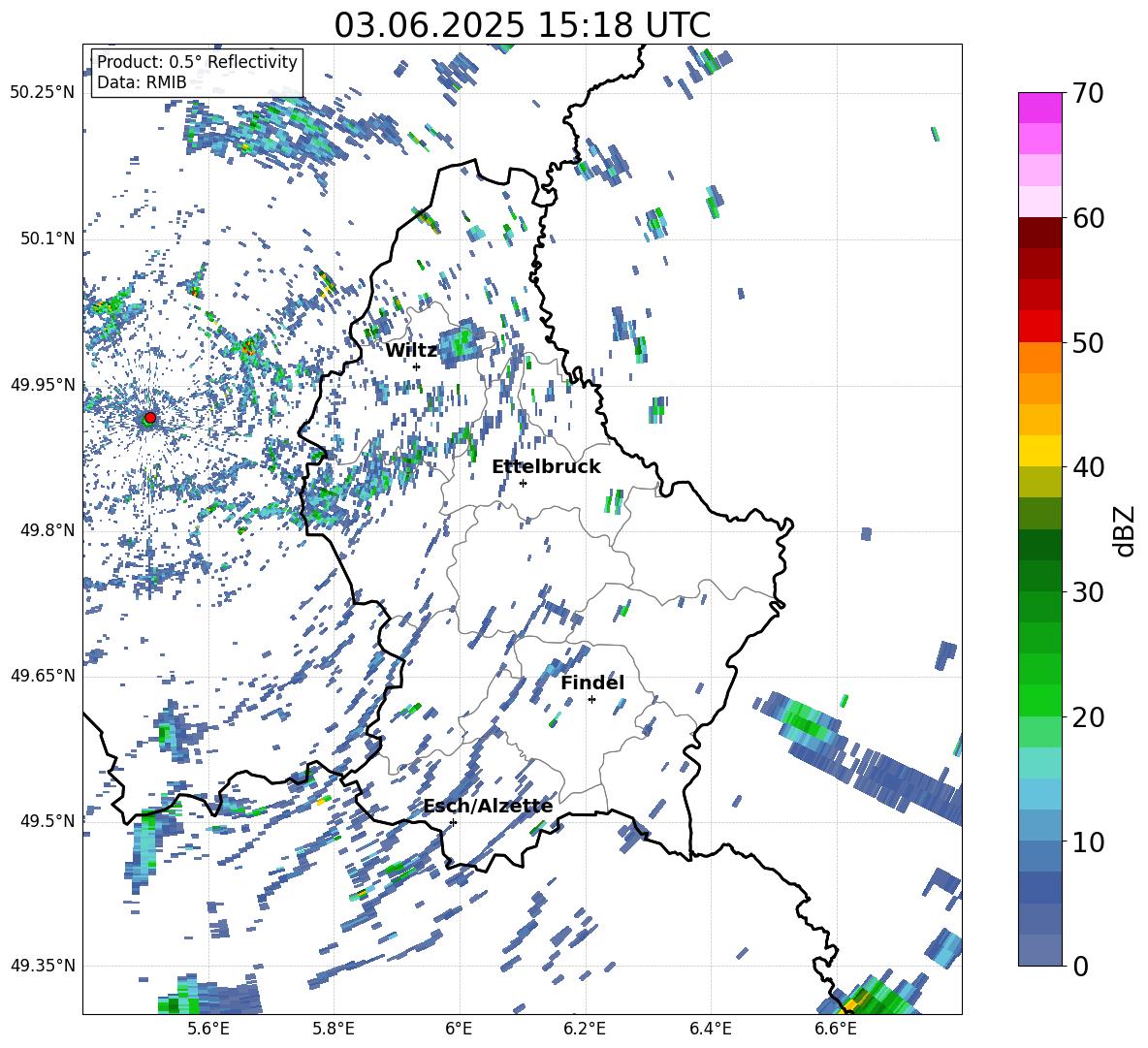The image size is (1148, 1048).
Task: Click the Product: 0.5° Reflectivity text
Action: coord(197,62)
